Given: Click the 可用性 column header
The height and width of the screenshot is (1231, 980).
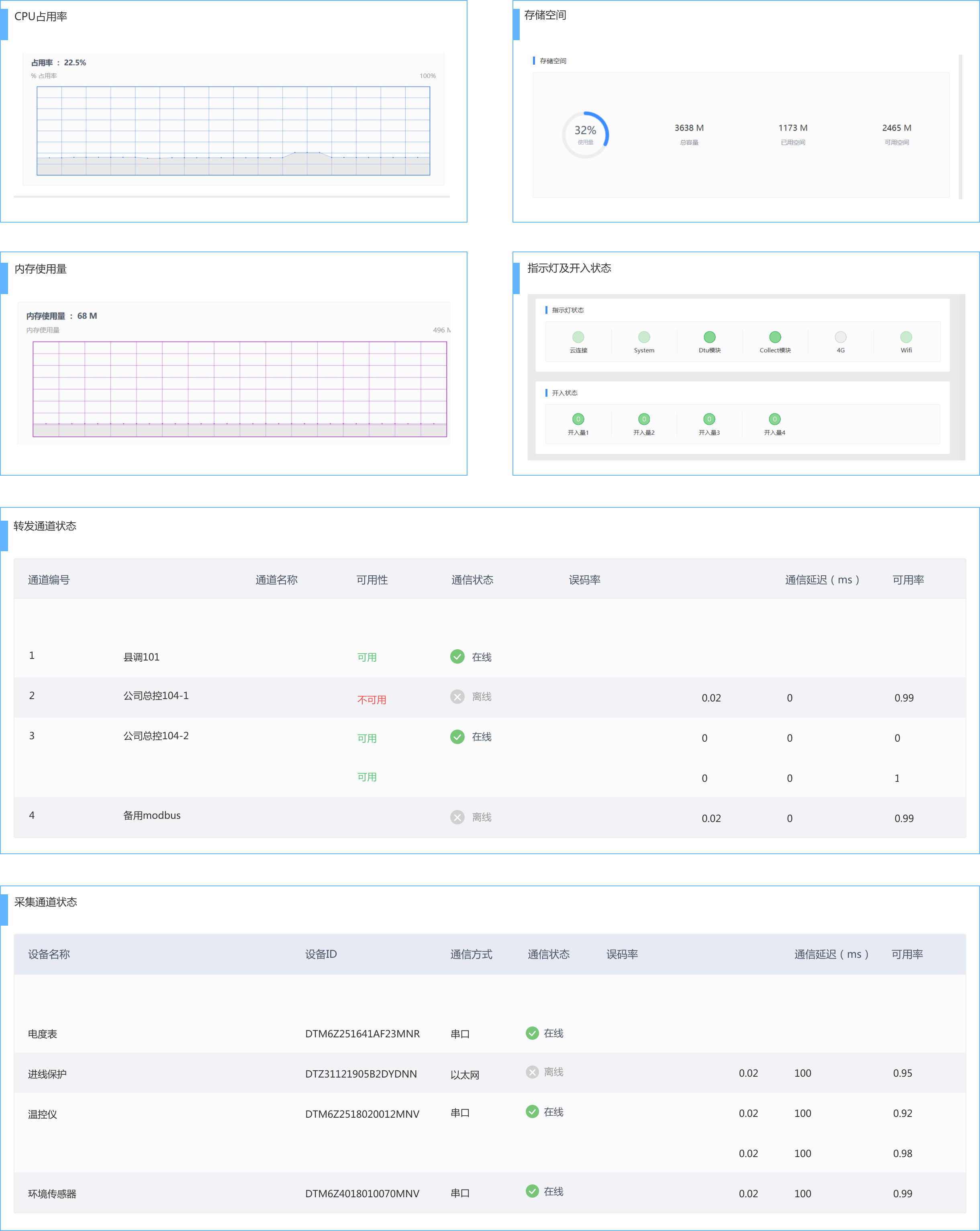Looking at the screenshot, I should tap(372, 579).
